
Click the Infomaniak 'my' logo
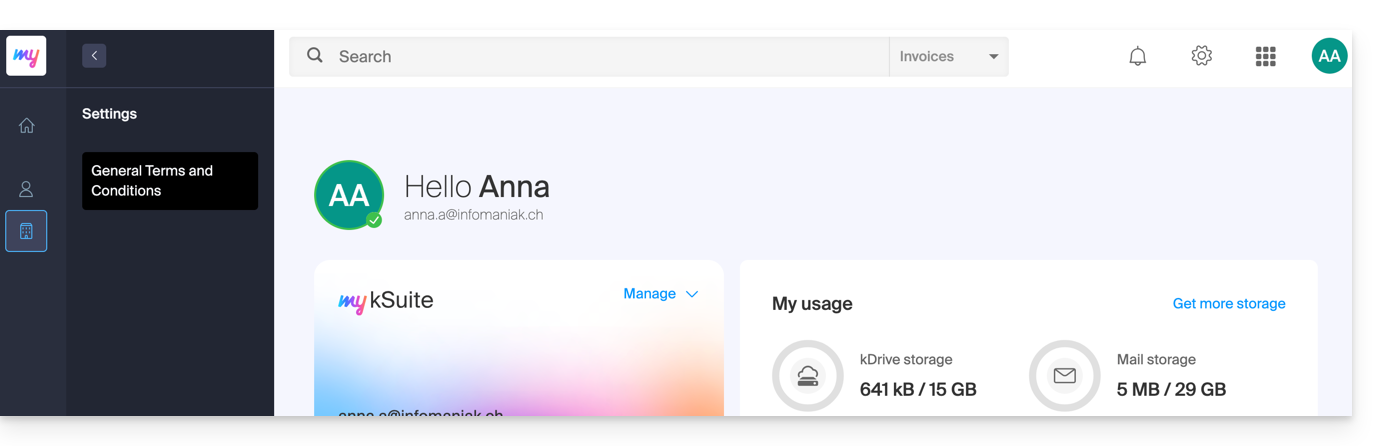26,56
